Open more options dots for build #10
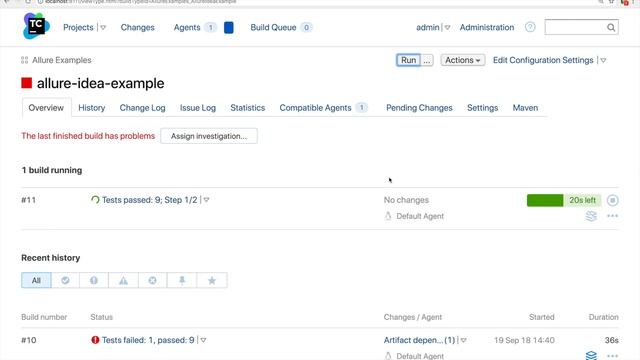This screenshot has width=640, height=360. (612, 356)
